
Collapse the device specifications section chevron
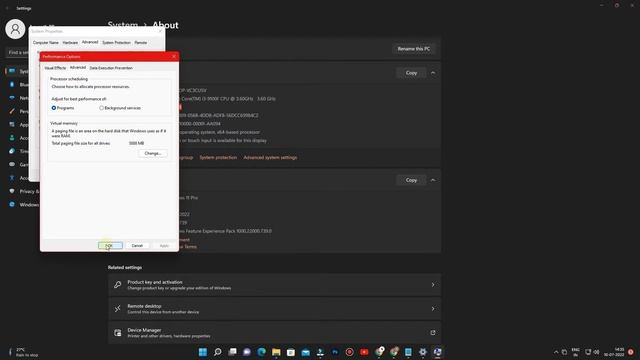click(x=433, y=73)
